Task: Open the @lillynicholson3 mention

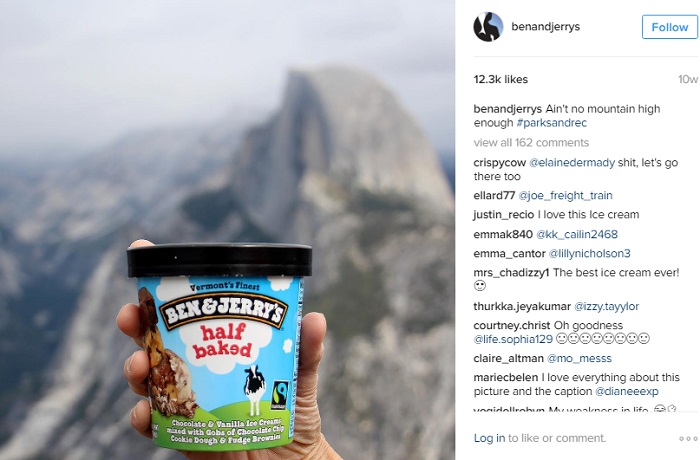Action: coord(589,254)
